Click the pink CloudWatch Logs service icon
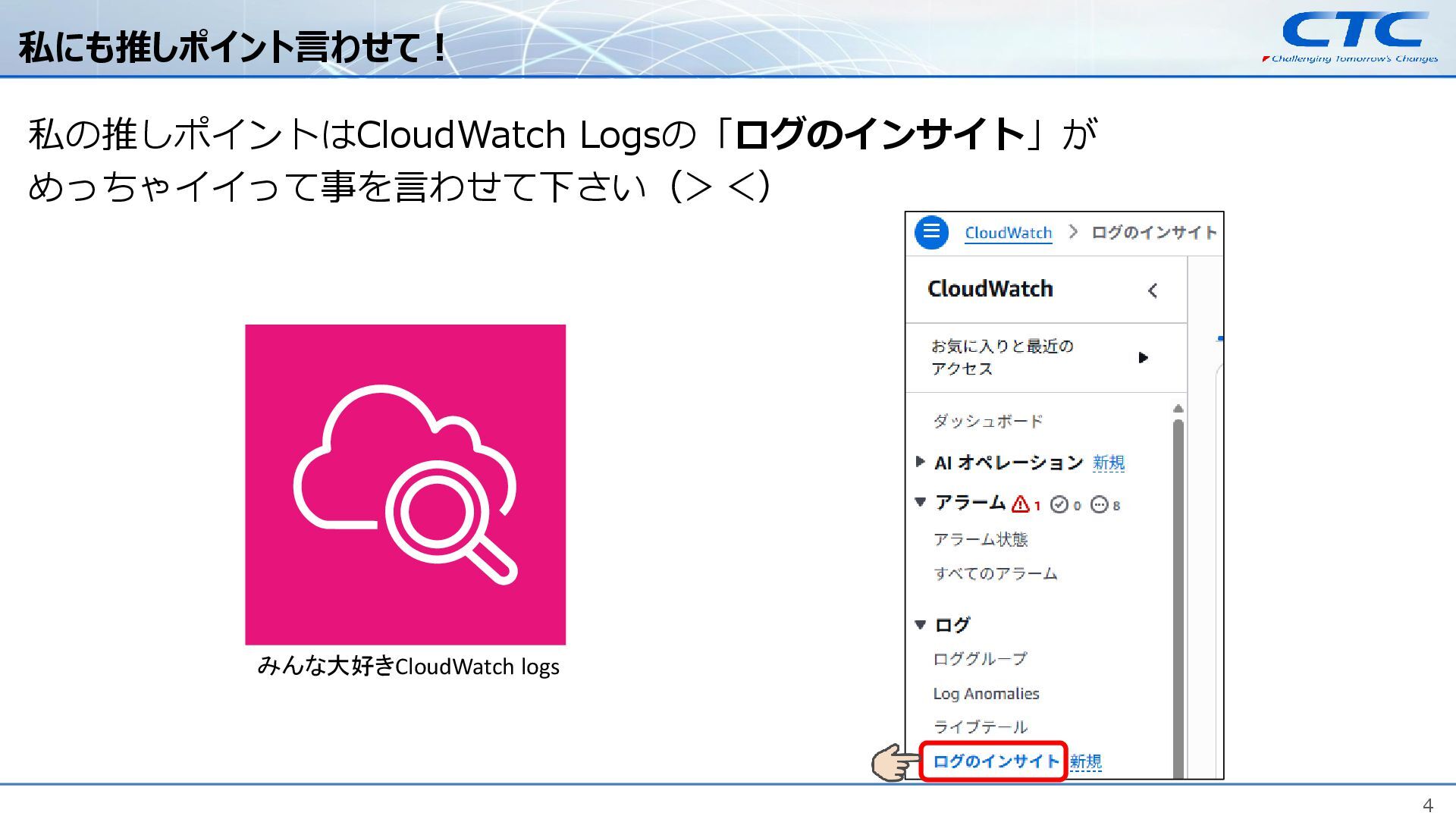This screenshot has height=819, width=1456. click(x=405, y=485)
